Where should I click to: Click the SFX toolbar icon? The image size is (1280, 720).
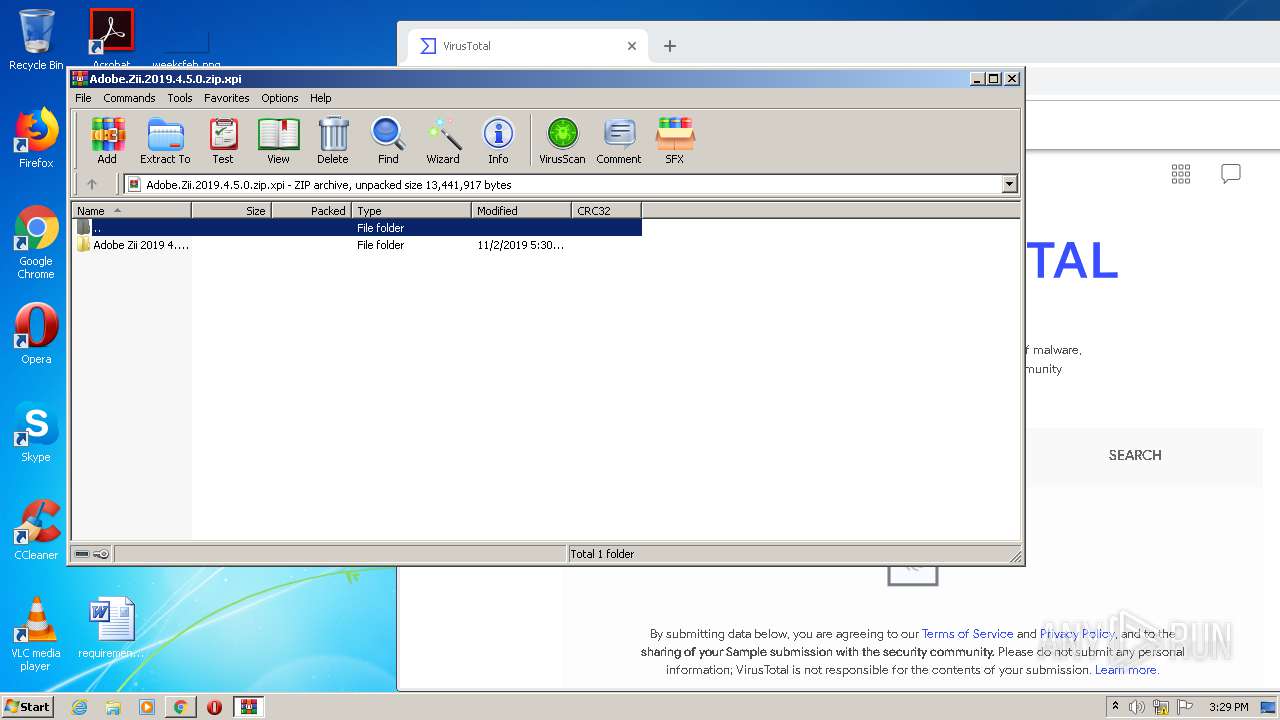point(675,140)
